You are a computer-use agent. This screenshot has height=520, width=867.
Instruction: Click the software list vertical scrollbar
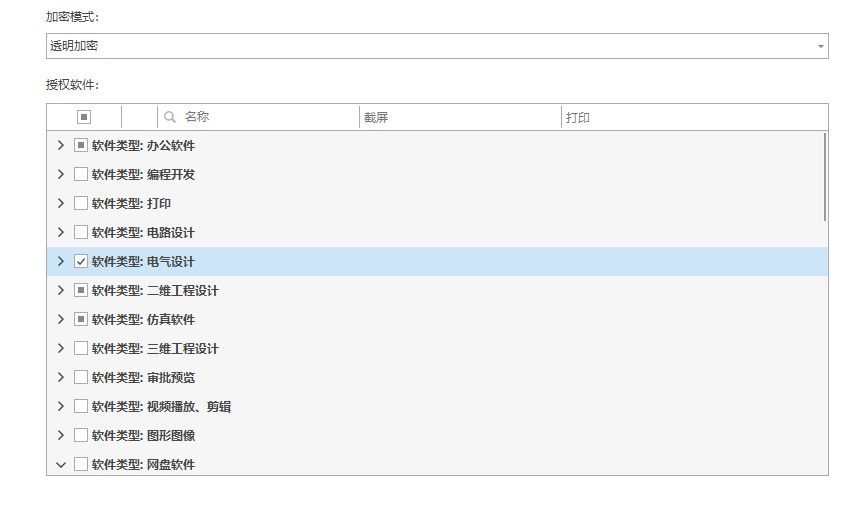pos(824,177)
